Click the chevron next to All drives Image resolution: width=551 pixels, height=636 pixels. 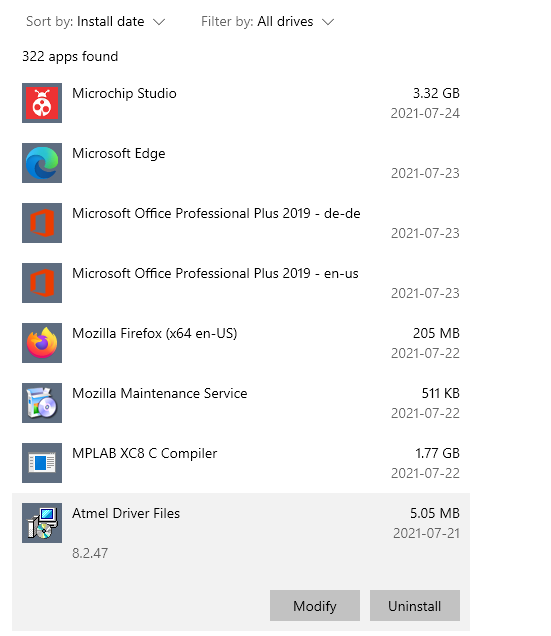pos(328,22)
